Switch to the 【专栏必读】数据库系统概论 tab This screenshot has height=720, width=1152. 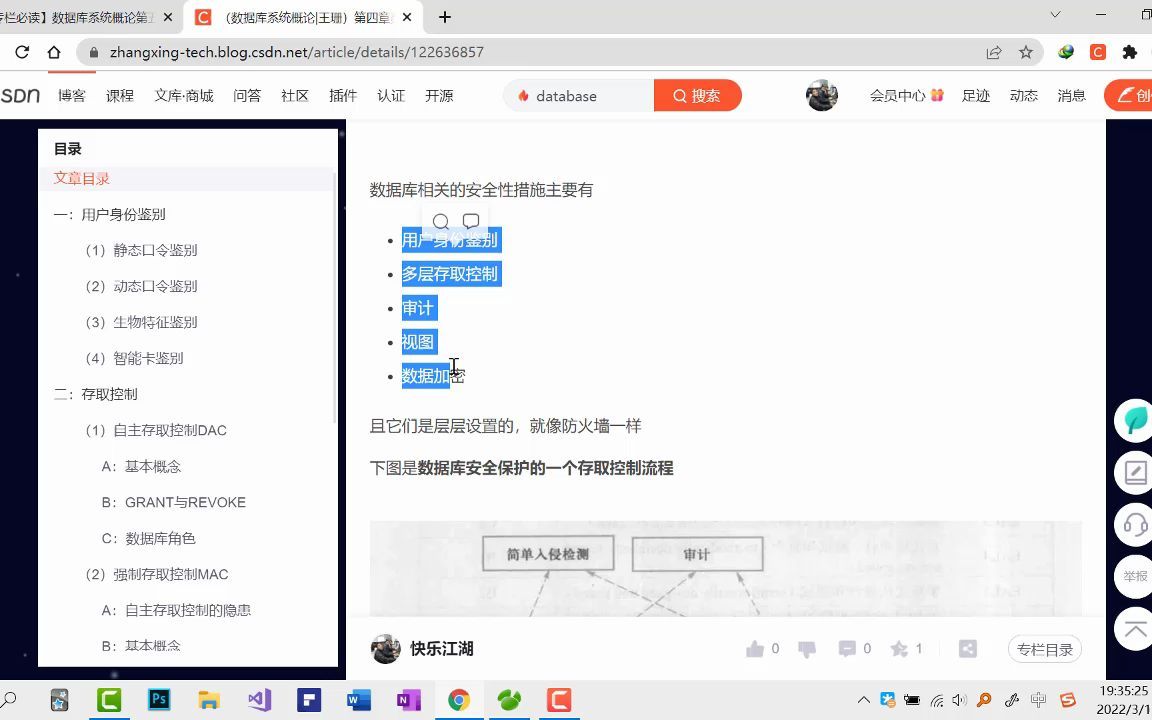click(80, 16)
